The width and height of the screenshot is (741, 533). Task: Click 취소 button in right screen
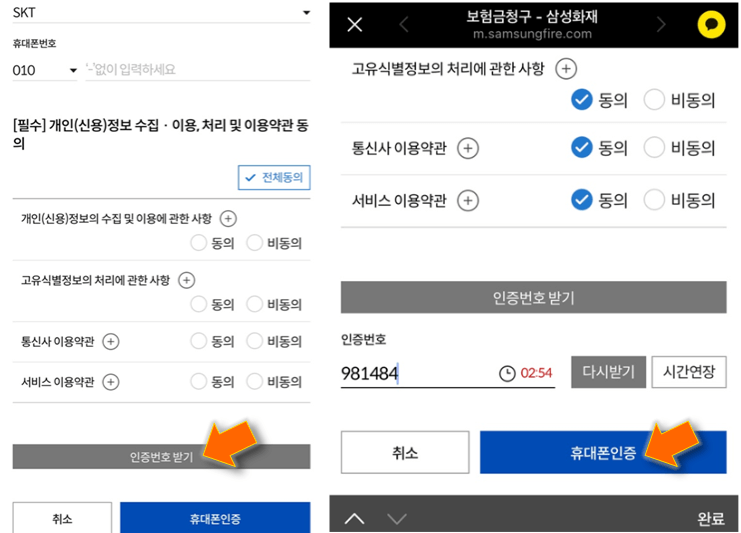[405, 452]
